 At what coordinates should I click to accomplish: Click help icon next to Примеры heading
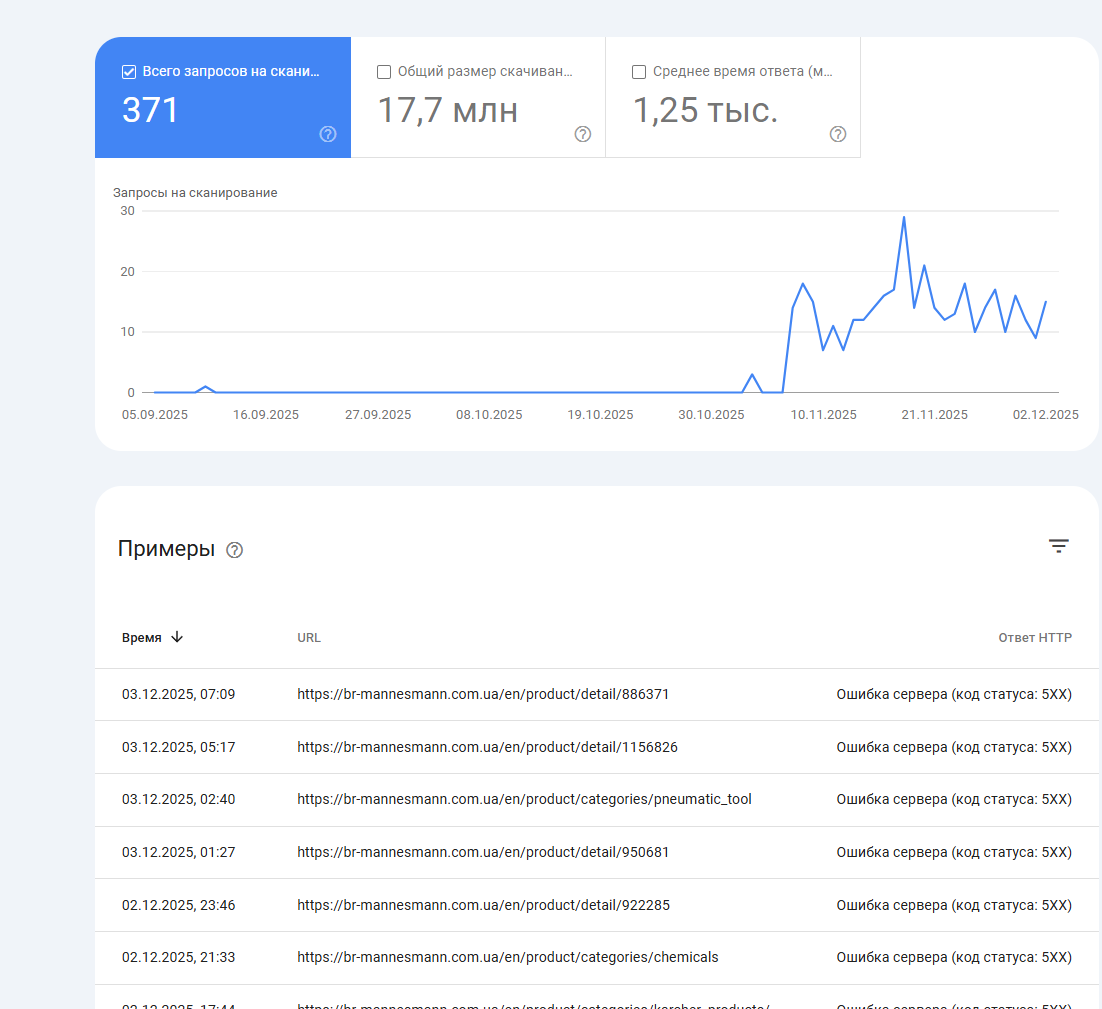(235, 550)
